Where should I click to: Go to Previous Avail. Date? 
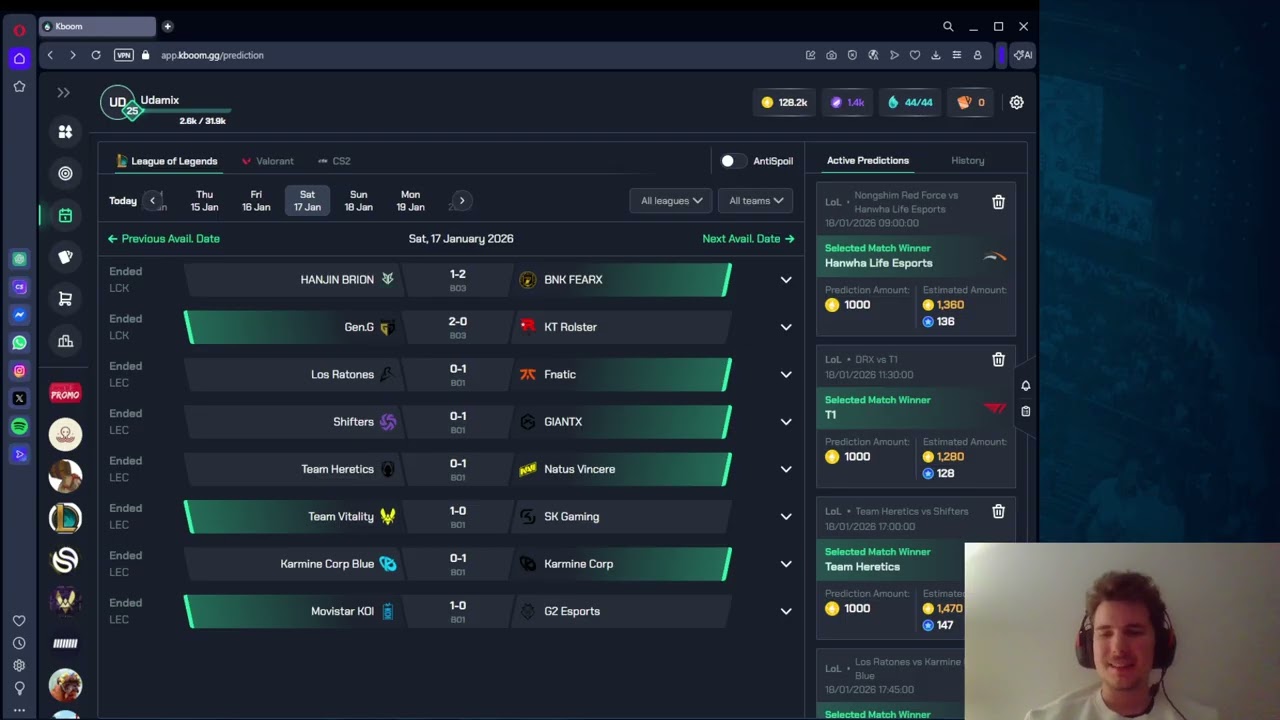164,239
